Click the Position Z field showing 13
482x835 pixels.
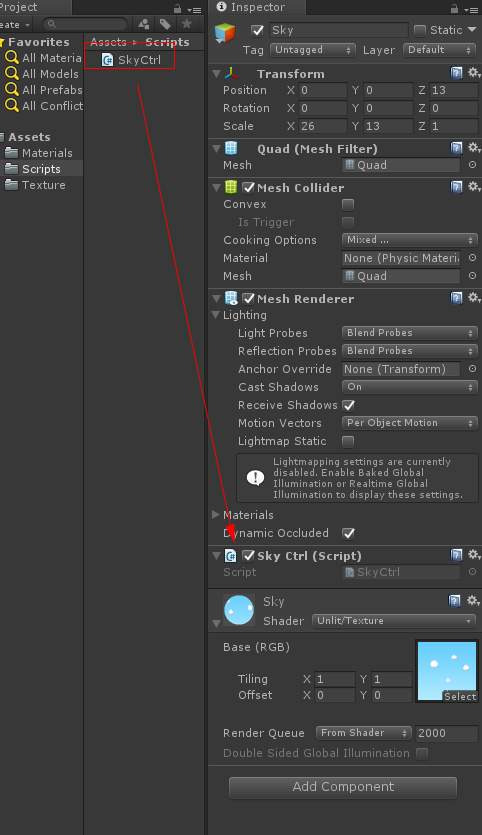[x=453, y=90]
